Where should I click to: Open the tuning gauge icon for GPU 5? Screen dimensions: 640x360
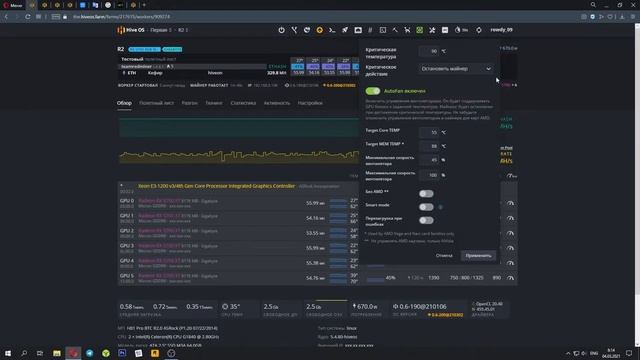(x=510, y=278)
